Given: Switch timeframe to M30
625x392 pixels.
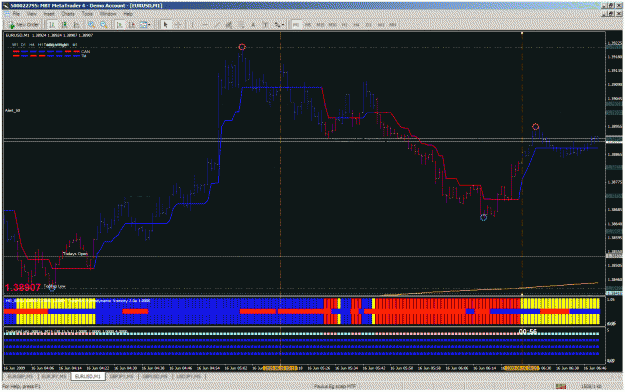Looking at the screenshot, I should 332,25.
